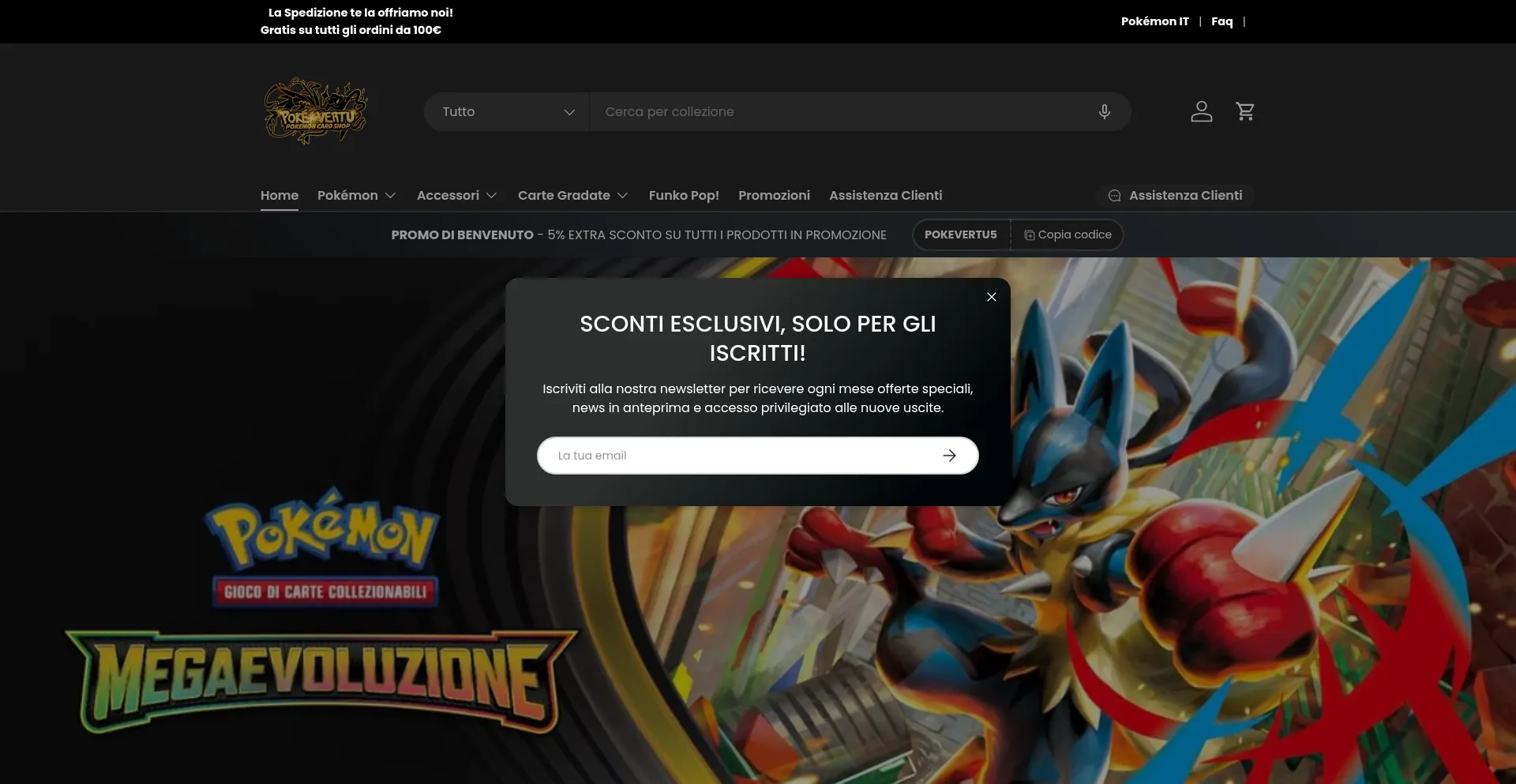Open the Promozioni menu item
The height and width of the screenshot is (784, 1516).
click(x=774, y=195)
